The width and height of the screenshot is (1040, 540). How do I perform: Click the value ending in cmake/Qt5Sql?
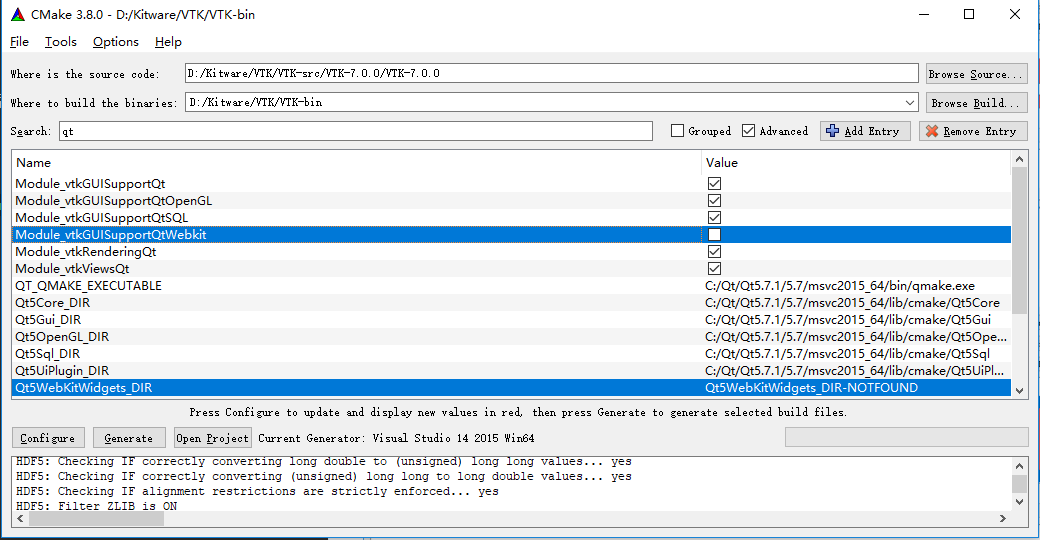click(x=847, y=354)
